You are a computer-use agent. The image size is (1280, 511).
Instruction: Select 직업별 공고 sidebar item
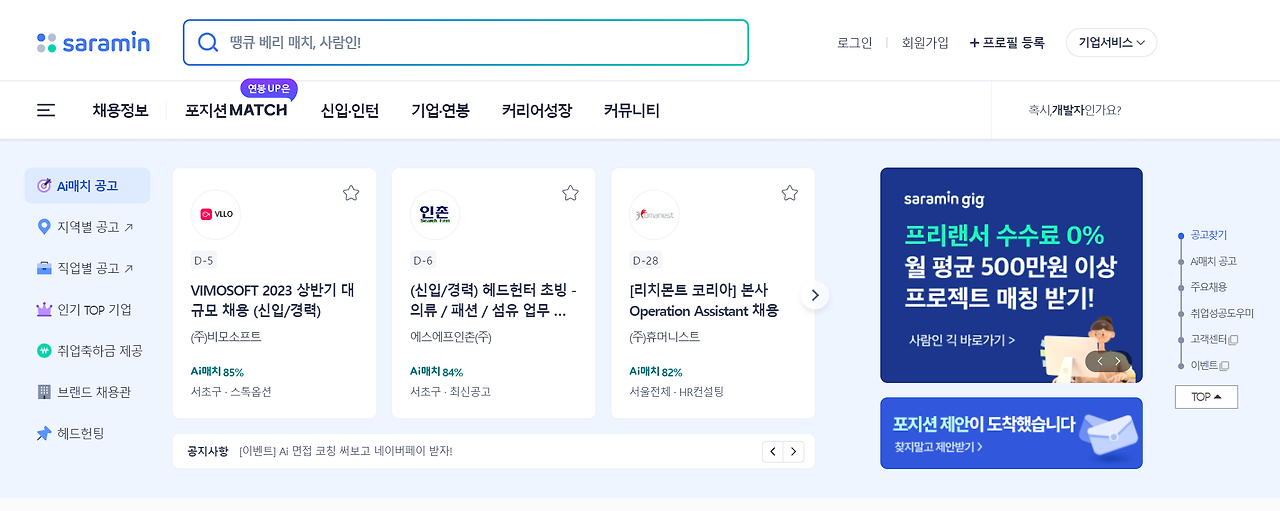[x=87, y=268]
